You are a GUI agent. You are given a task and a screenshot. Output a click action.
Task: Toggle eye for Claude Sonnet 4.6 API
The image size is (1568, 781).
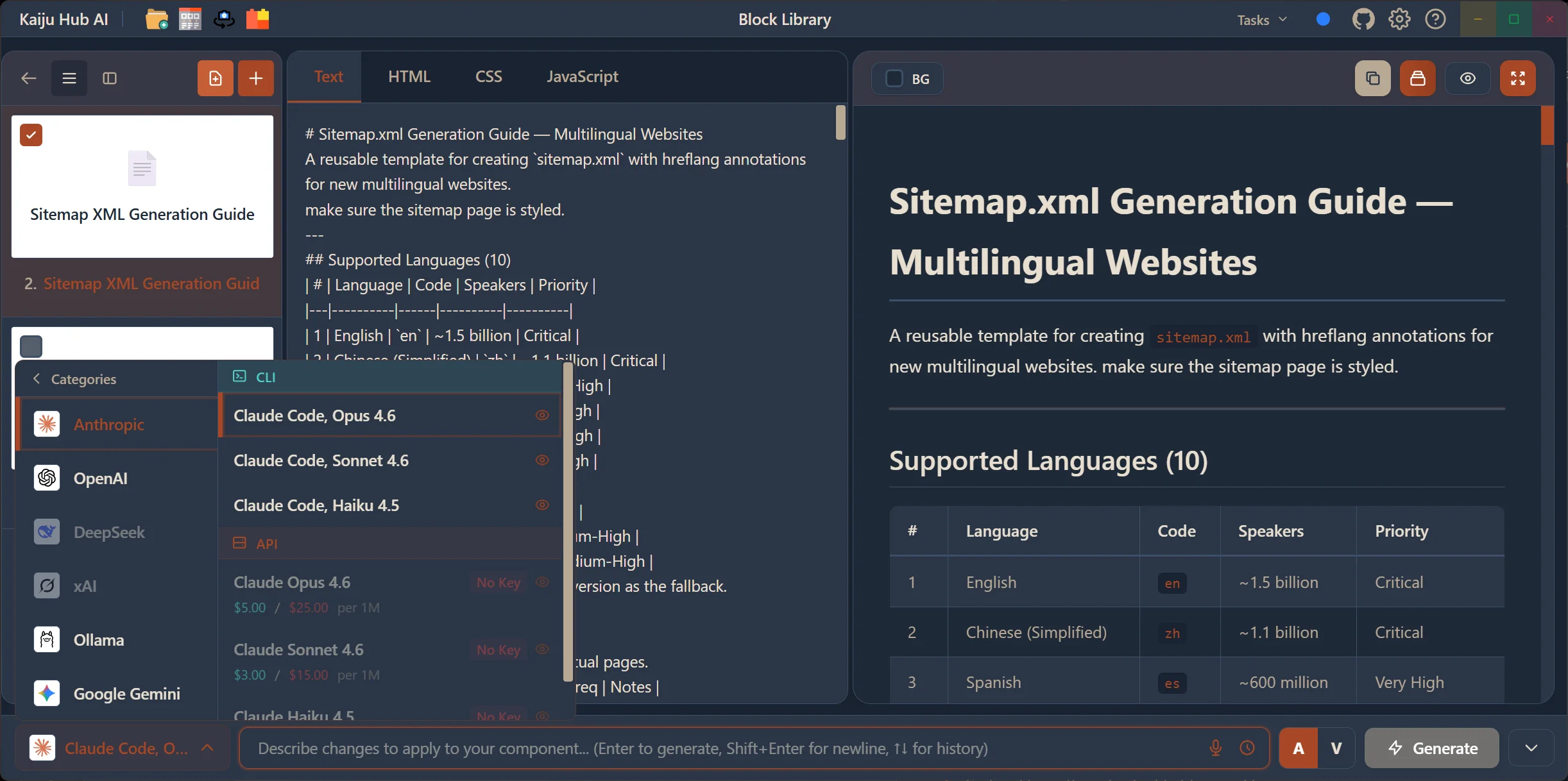[542, 650]
